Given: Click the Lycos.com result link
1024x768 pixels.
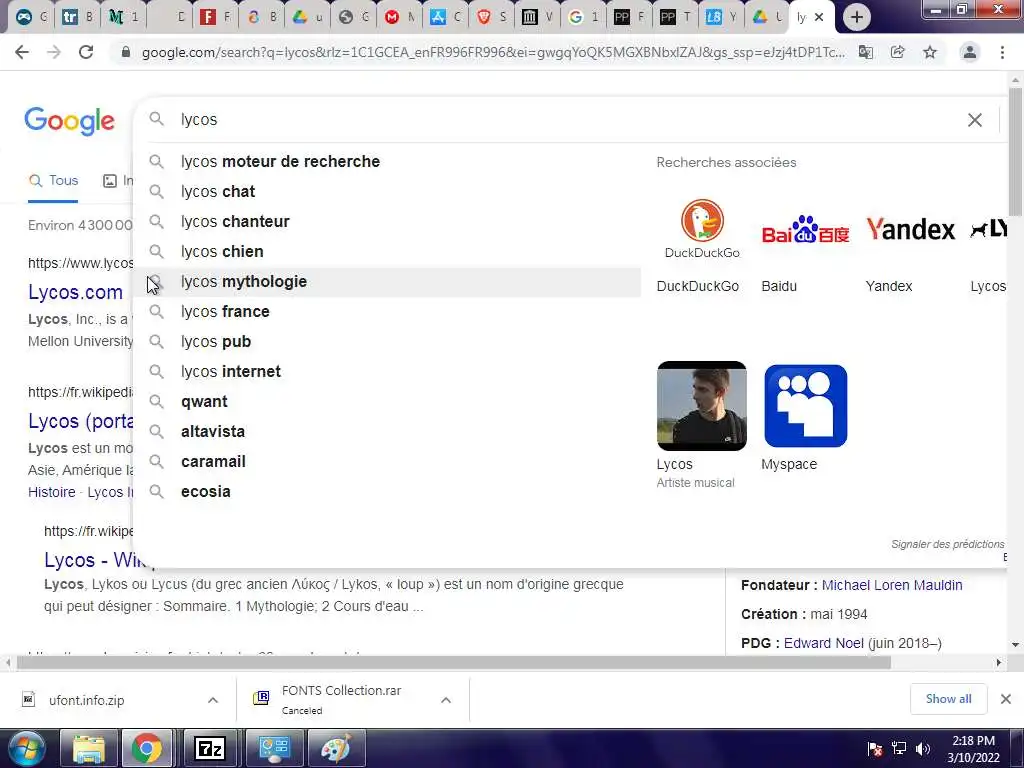Looking at the screenshot, I should coord(75,292).
